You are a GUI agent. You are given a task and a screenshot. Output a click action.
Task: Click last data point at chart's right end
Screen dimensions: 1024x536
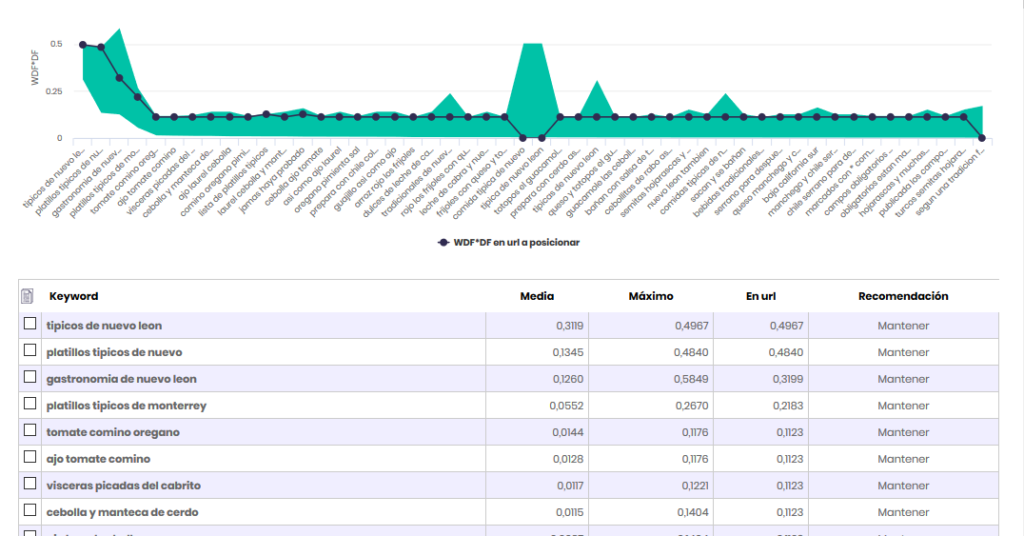[x=982, y=138]
